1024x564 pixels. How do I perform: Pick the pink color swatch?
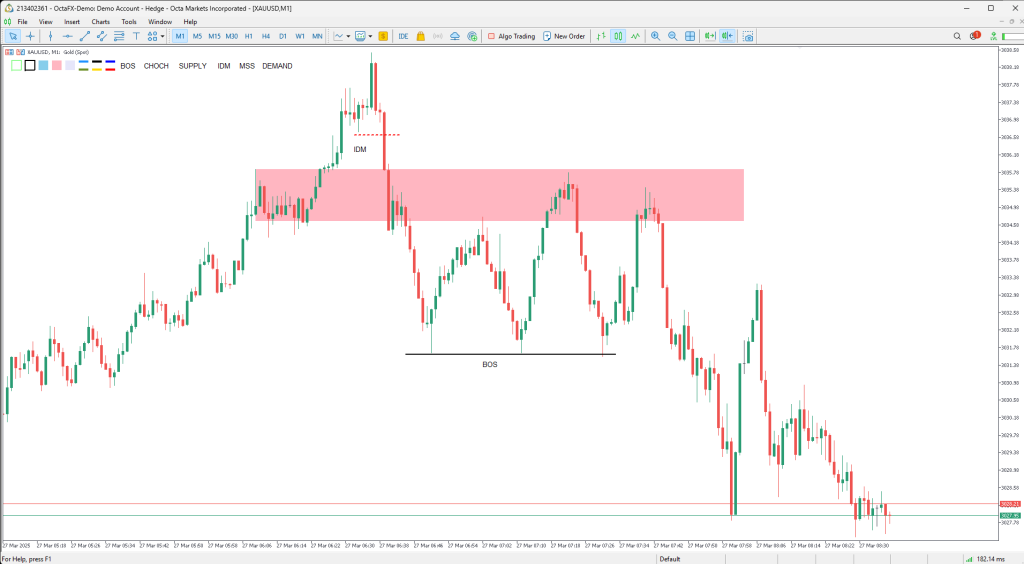click(x=57, y=66)
